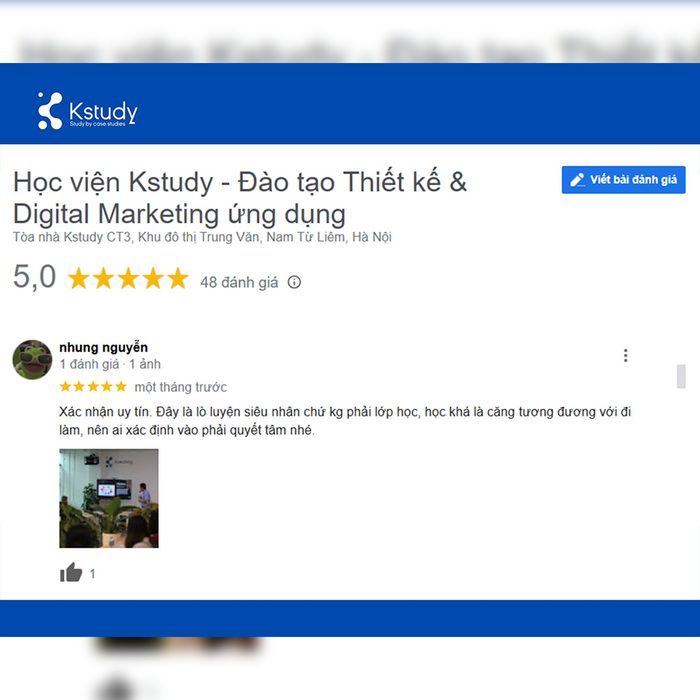Click the review list scrollbar thumb
The image size is (700, 700).
point(681,376)
